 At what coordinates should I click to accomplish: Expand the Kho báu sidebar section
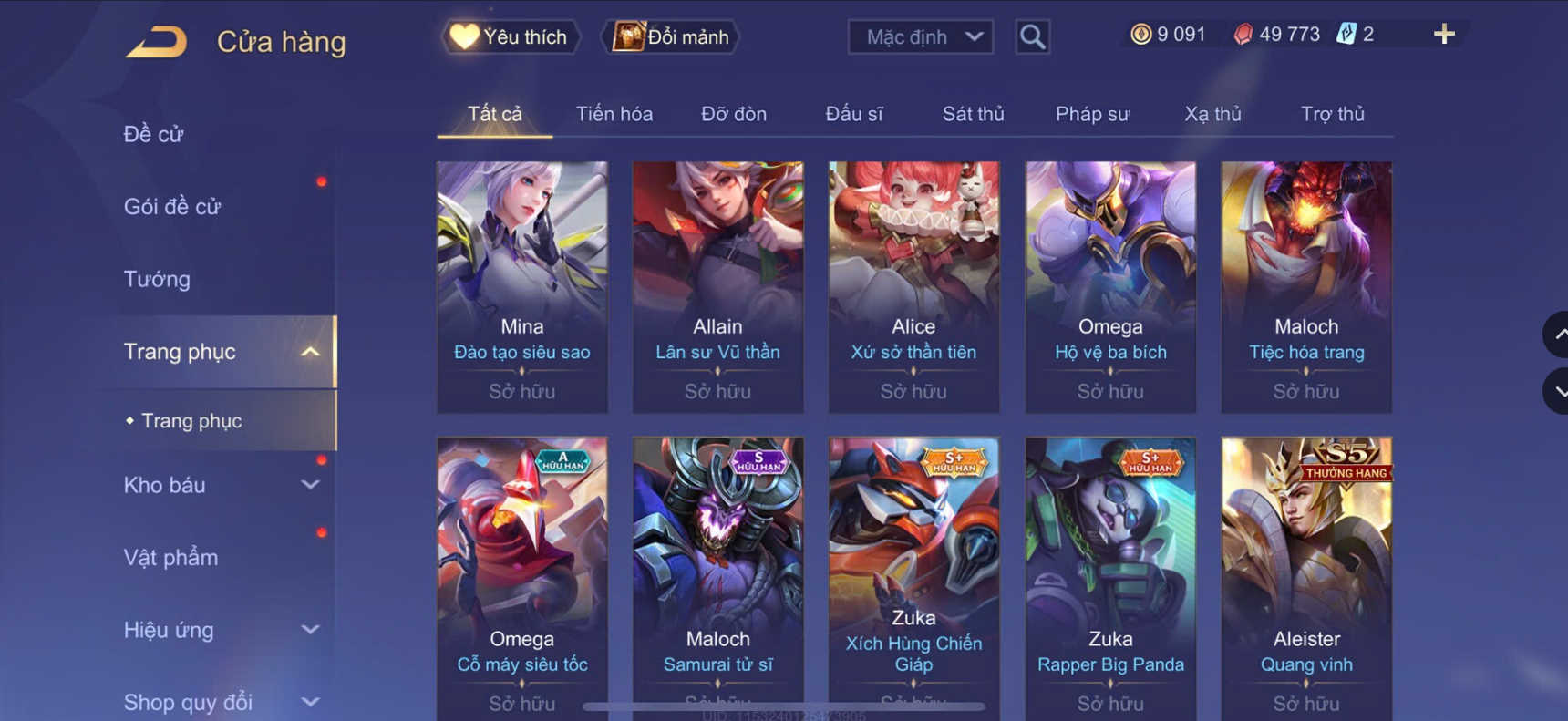pos(311,485)
